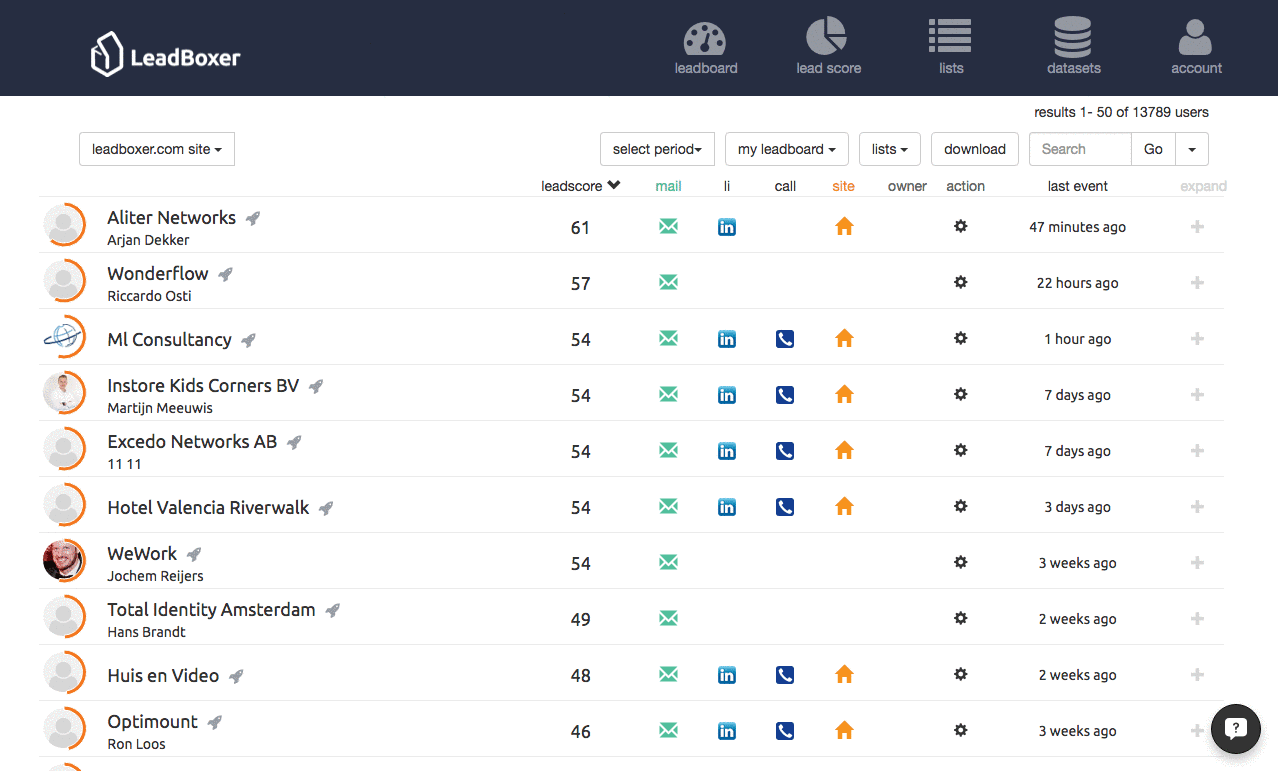The image size is (1278, 771).
Task: Sort by leadscore column header
Action: tap(580, 186)
